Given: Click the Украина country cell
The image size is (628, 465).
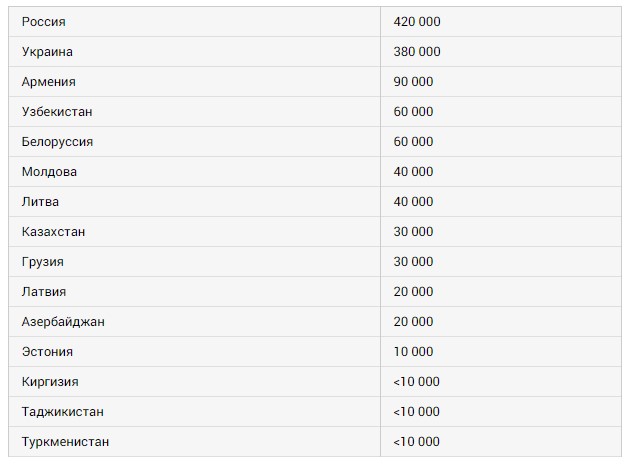Looking at the screenshot, I should (47, 51).
